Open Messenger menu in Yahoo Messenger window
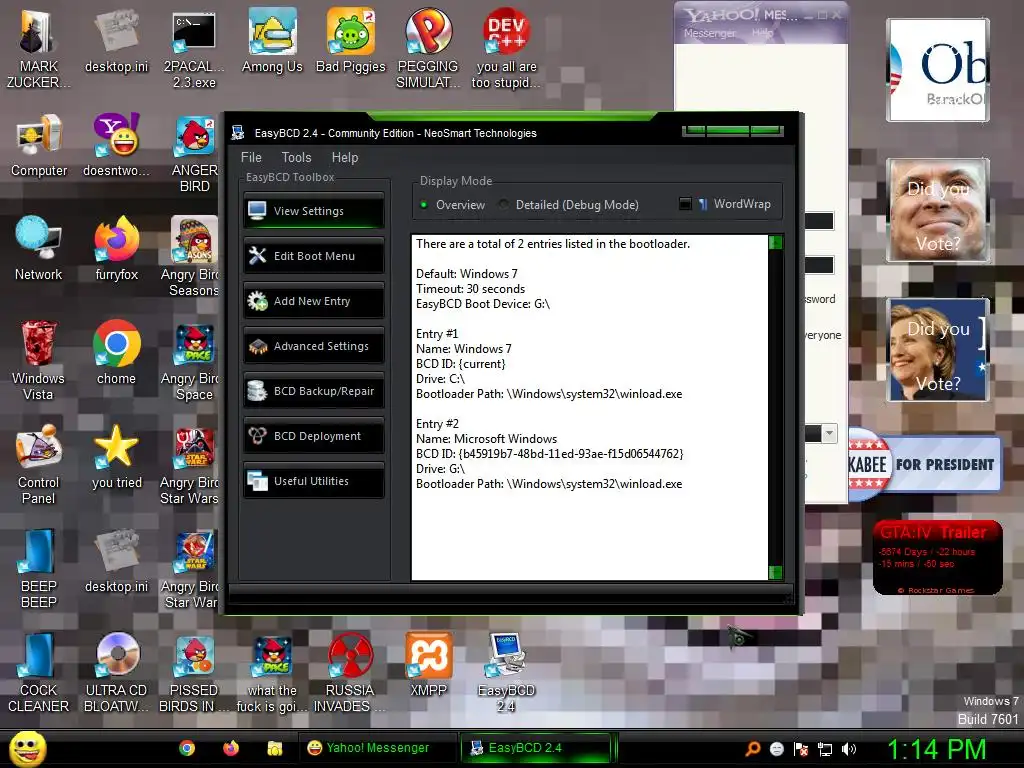The width and height of the screenshot is (1024, 768). point(709,33)
